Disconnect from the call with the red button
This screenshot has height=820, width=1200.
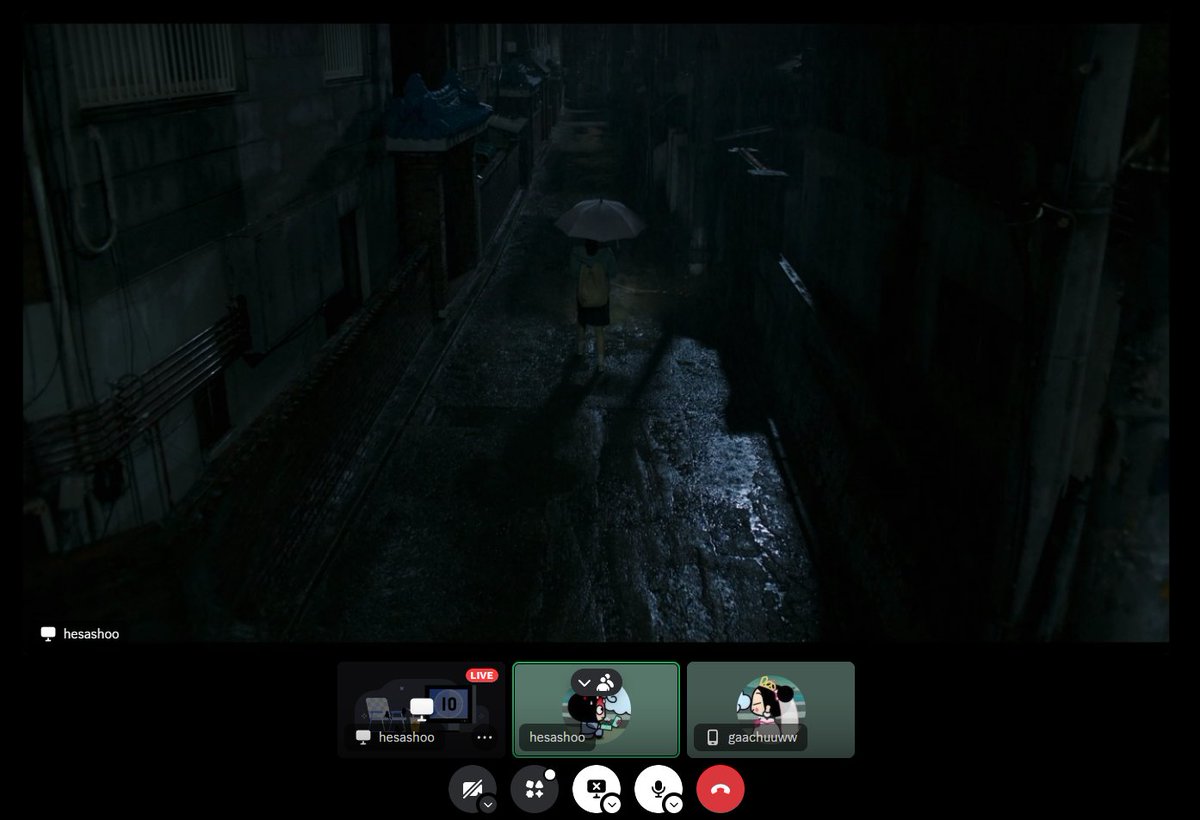tap(720, 789)
